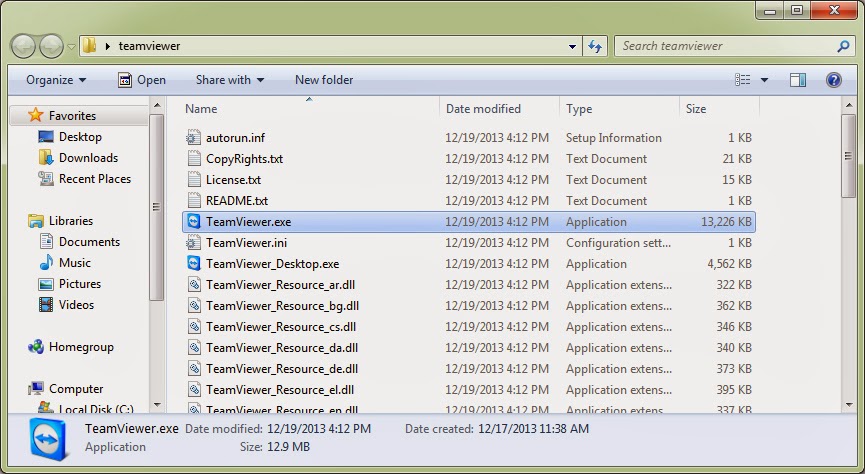The height and width of the screenshot is (474, 865).
Task: Click the navigation pane scrollbar thumb
Action: point(157,207)
